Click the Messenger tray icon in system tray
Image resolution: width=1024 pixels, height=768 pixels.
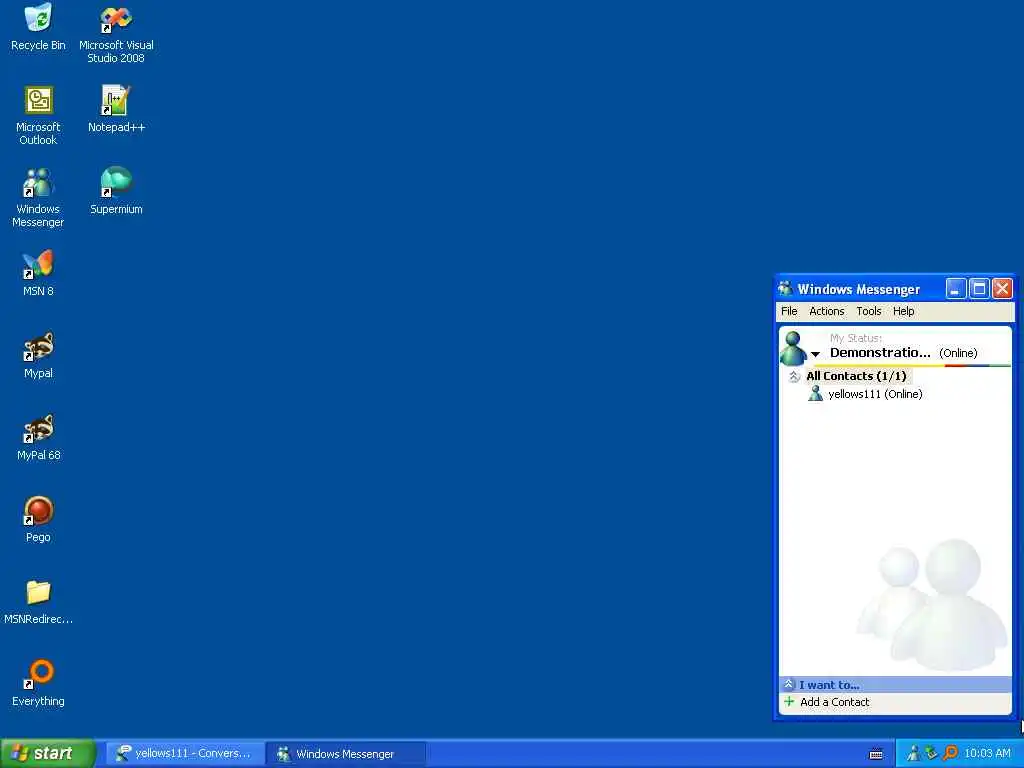click(x=914, y=754)
